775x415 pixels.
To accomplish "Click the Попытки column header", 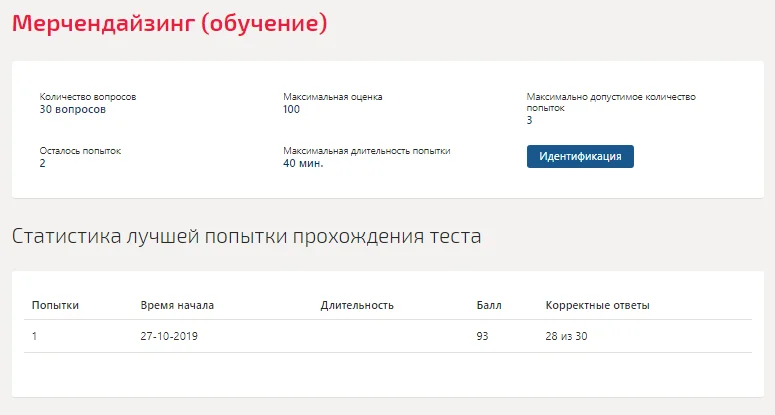I will click(x=55, y=305).
